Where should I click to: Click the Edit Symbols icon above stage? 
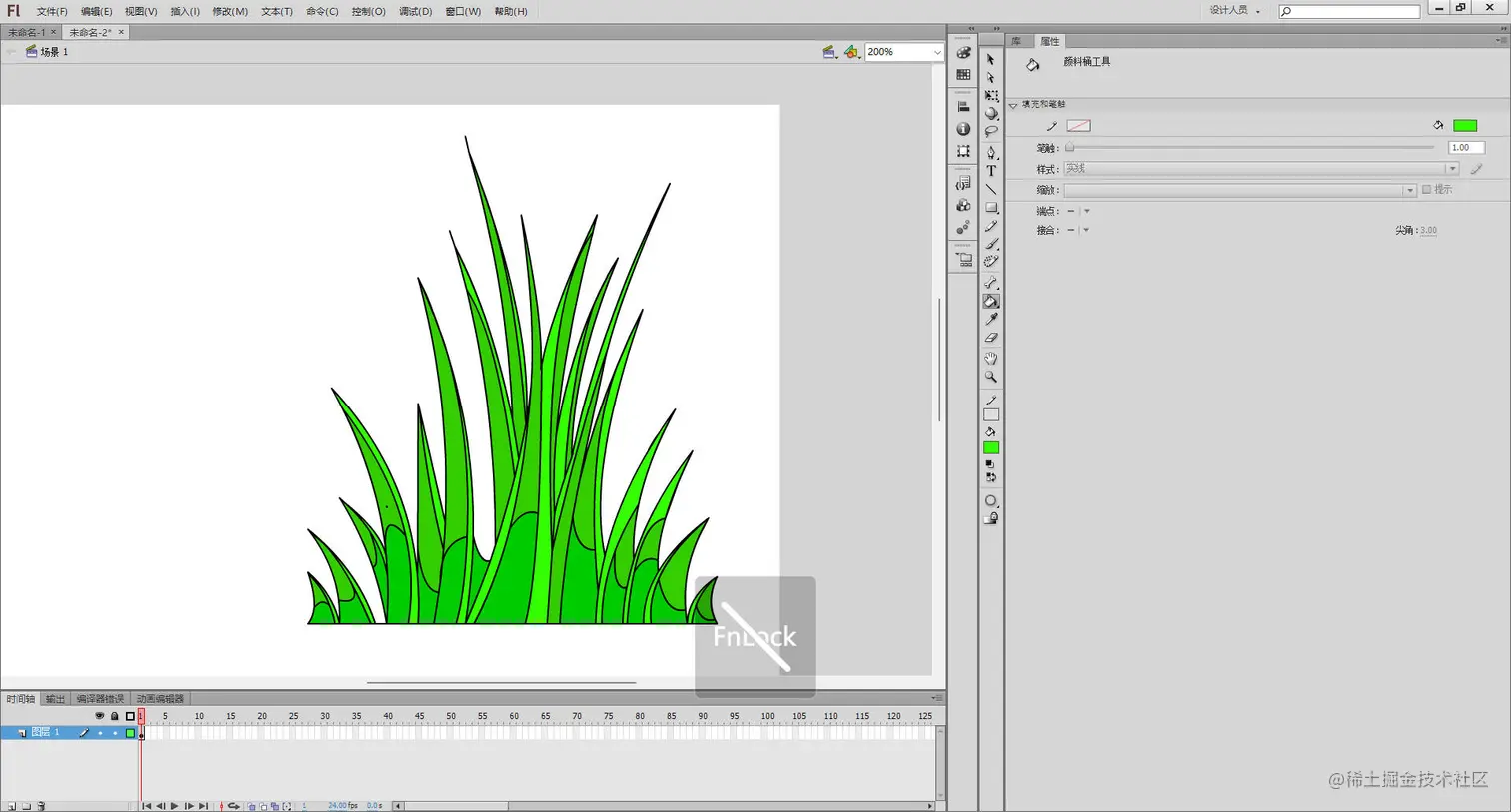(x=851, y=52)
